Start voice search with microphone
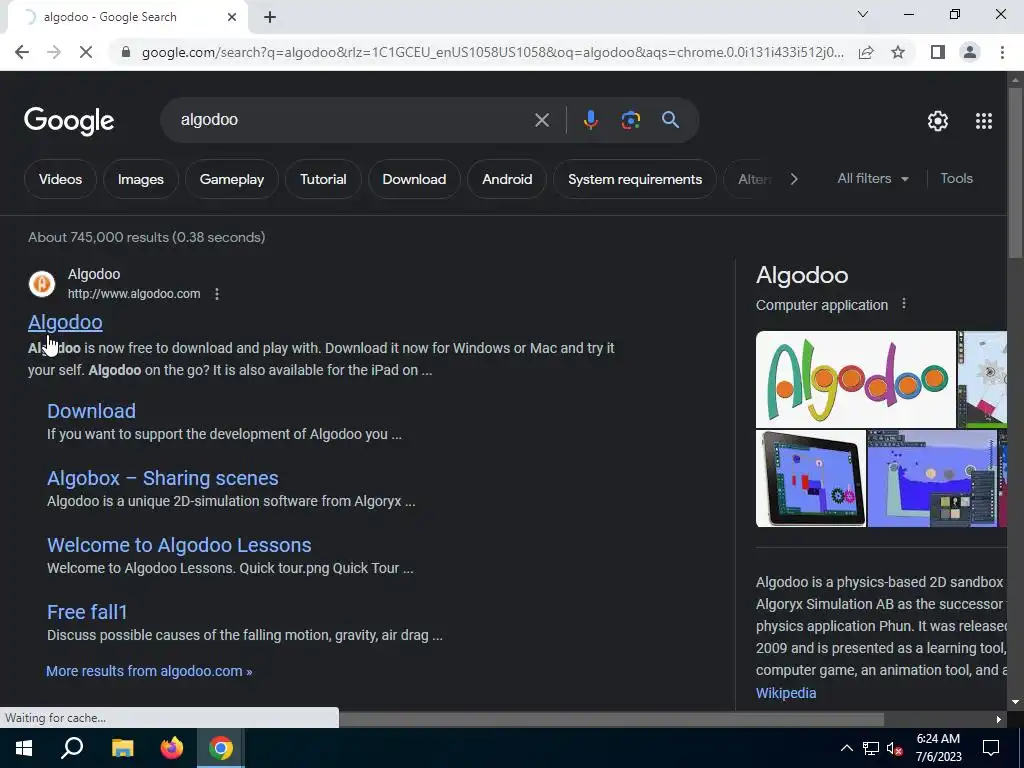The image size is (1024, 768). [590, 120]
